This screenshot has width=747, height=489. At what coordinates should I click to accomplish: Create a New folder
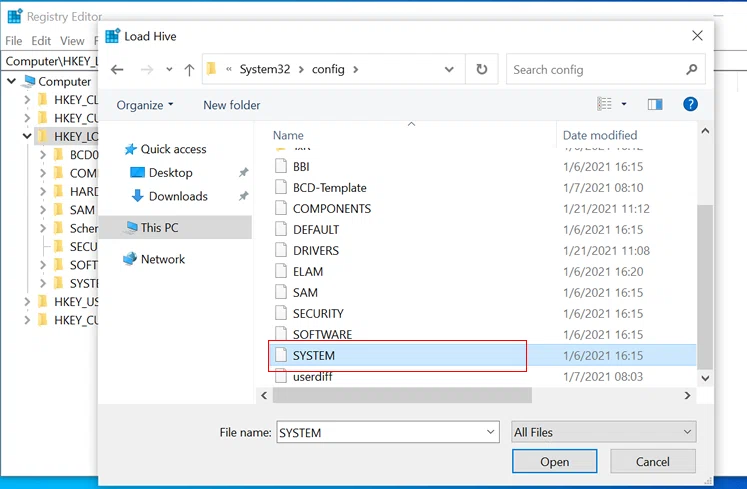tap(232, 105)
